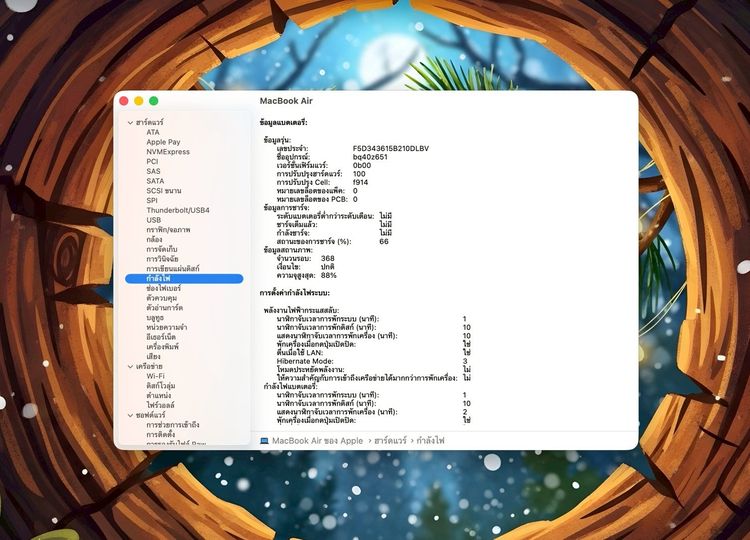Click the green full-screen window button
Screen dimensions: 750x540
154,101
